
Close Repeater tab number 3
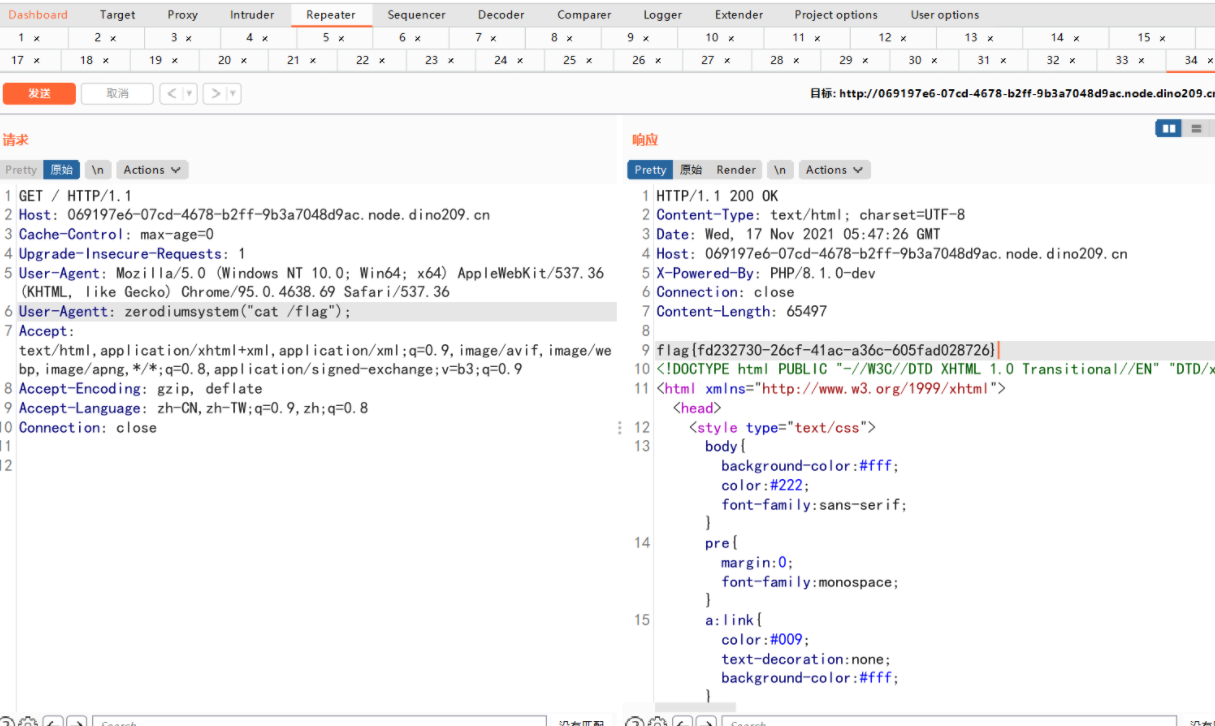[189, 38]
